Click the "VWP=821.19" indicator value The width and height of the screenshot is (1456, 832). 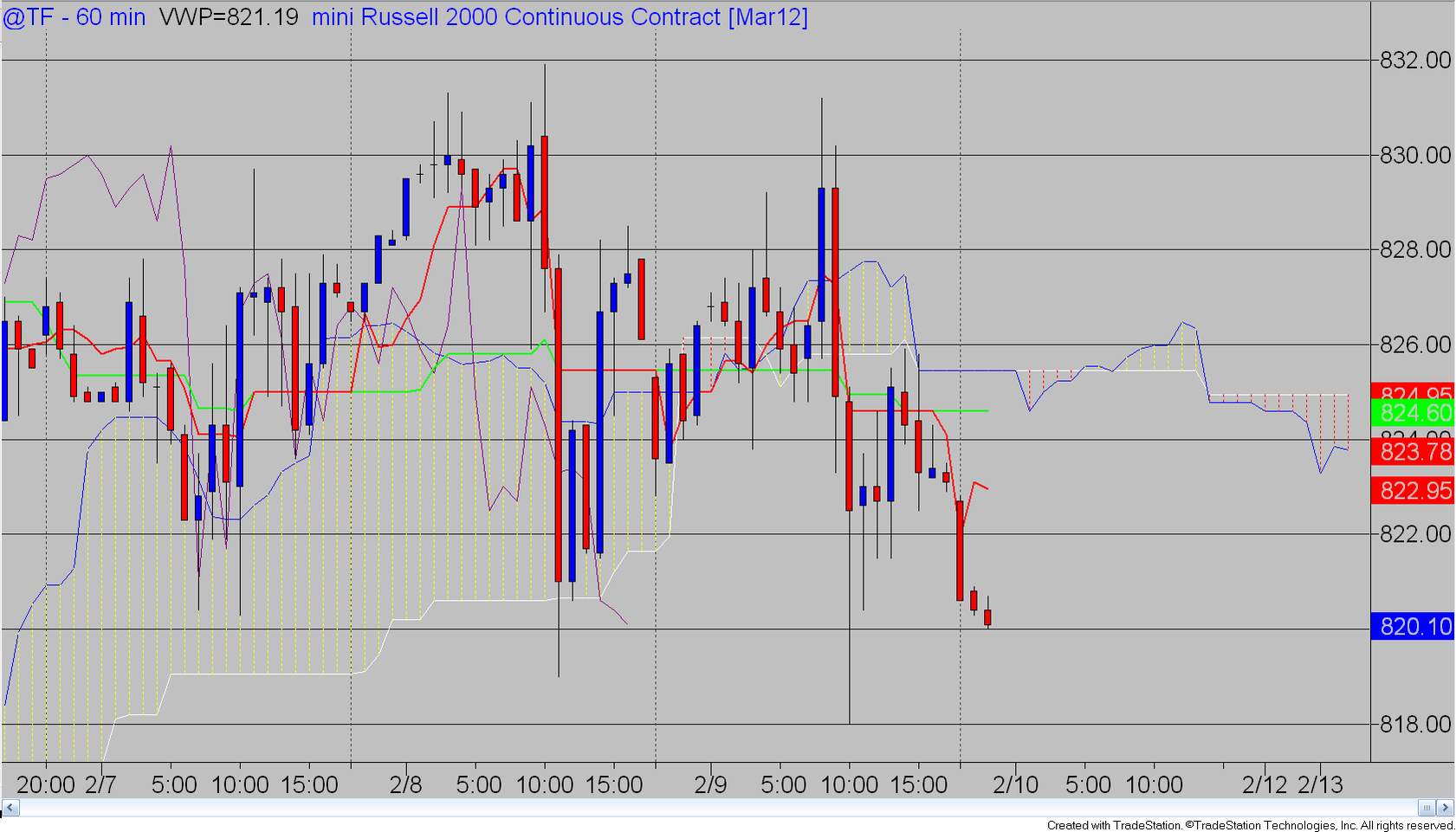coord(229,17)
